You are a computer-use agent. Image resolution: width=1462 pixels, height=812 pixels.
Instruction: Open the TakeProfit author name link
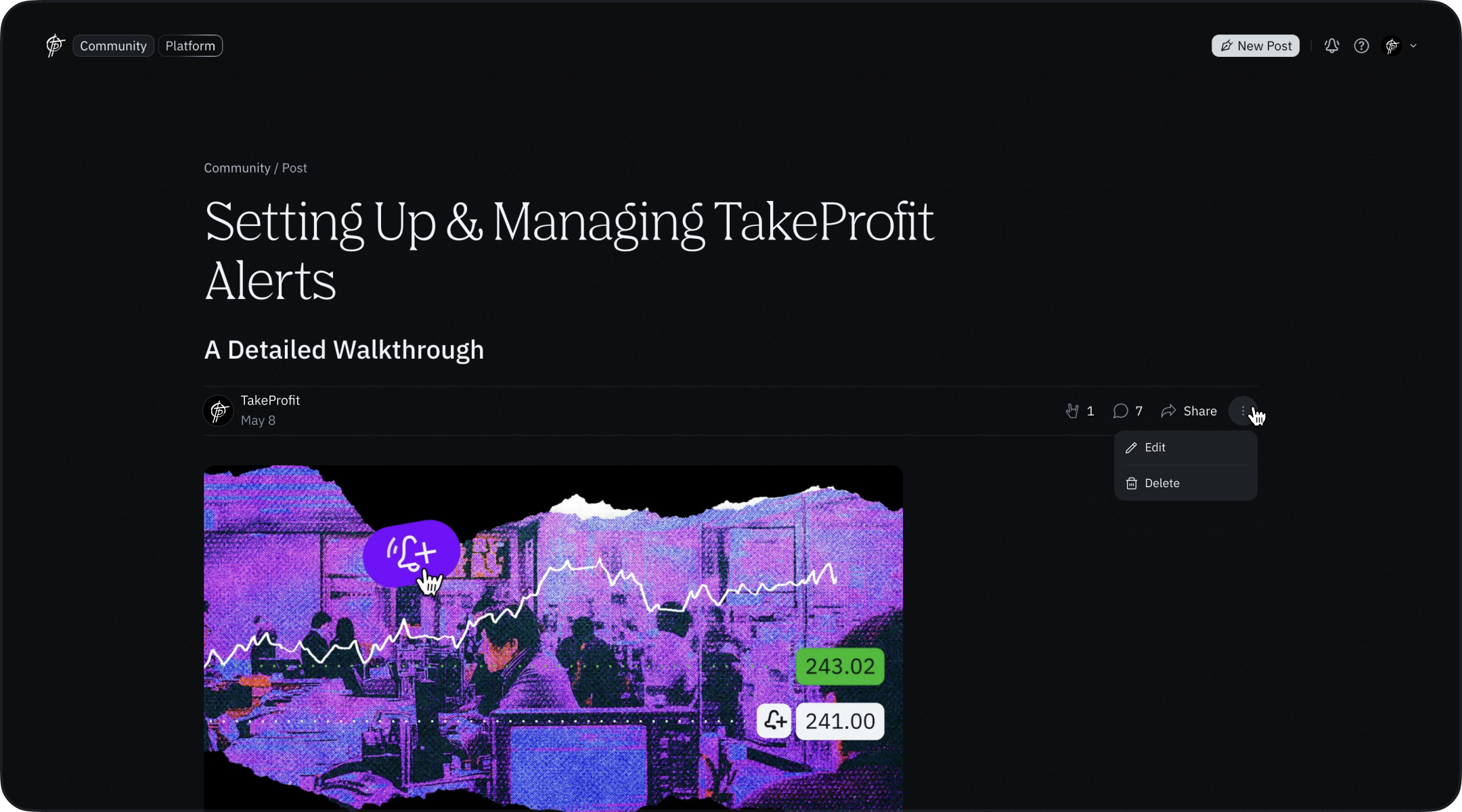click(x=270, y=400)
